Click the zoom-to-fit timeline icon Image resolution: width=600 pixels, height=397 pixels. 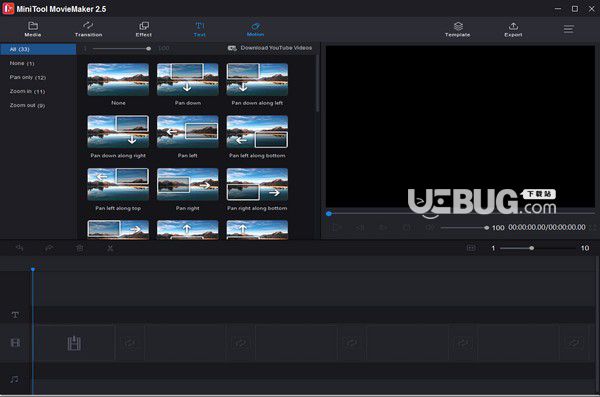(471, 248)
